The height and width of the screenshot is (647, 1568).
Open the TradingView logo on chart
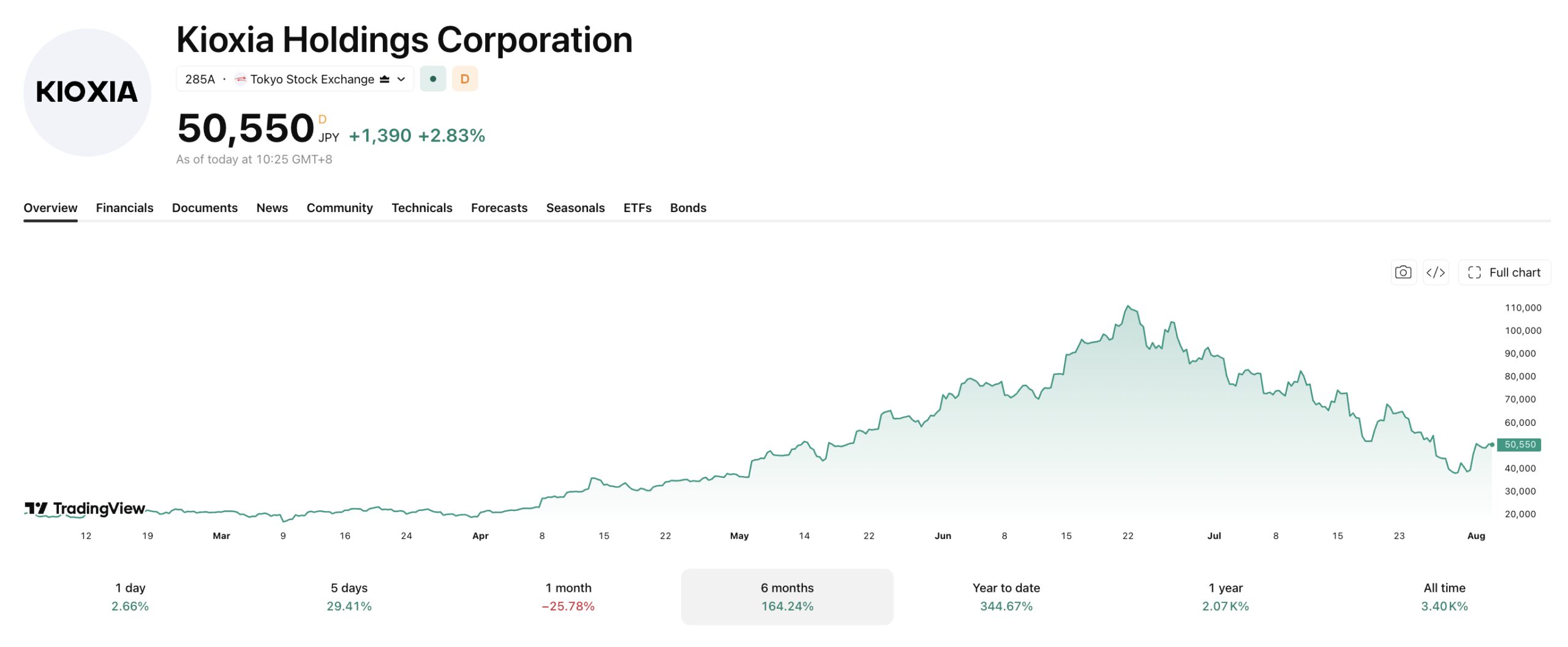(x=85, y=509)
